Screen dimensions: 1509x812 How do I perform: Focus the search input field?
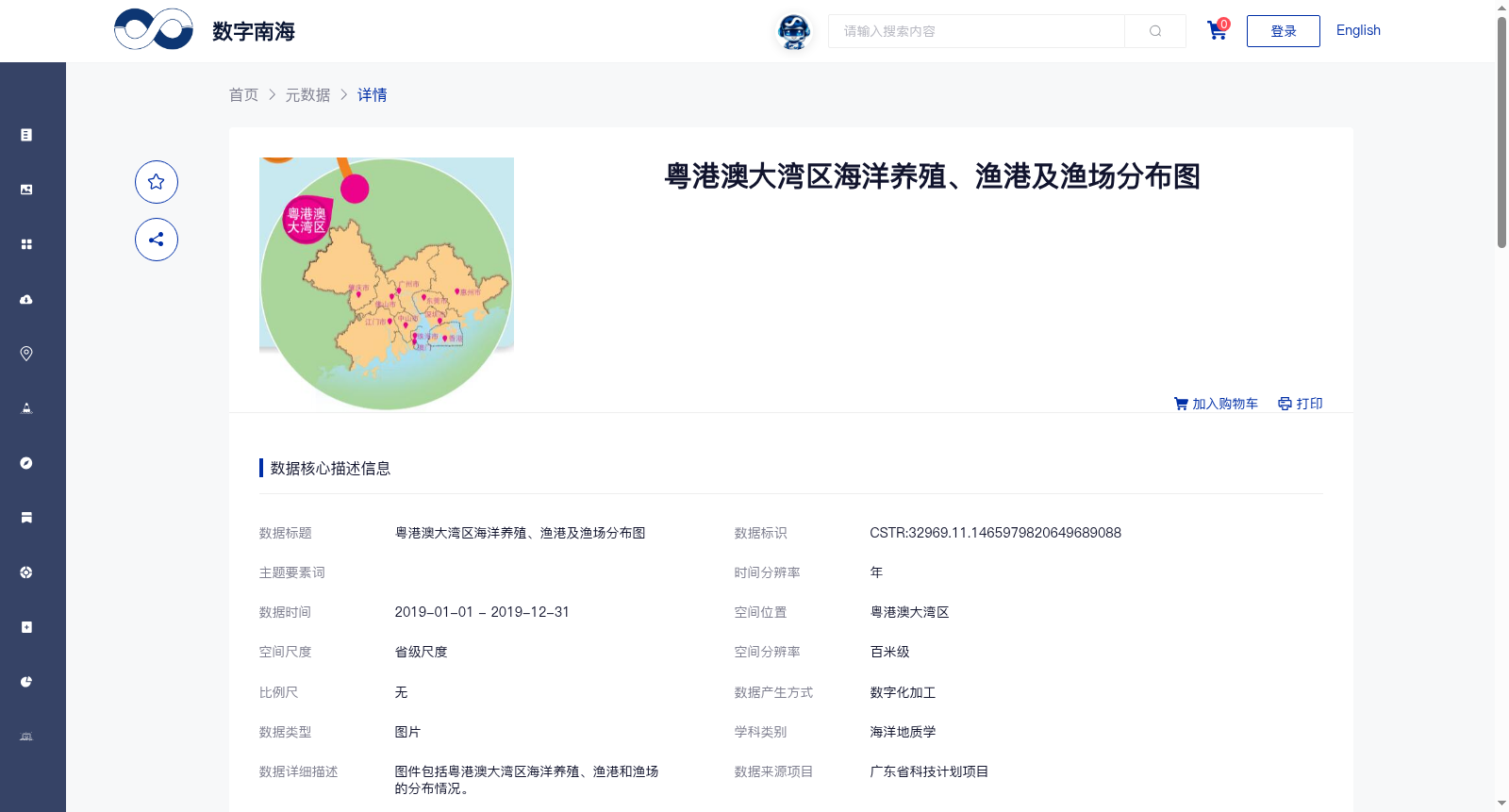976,31
